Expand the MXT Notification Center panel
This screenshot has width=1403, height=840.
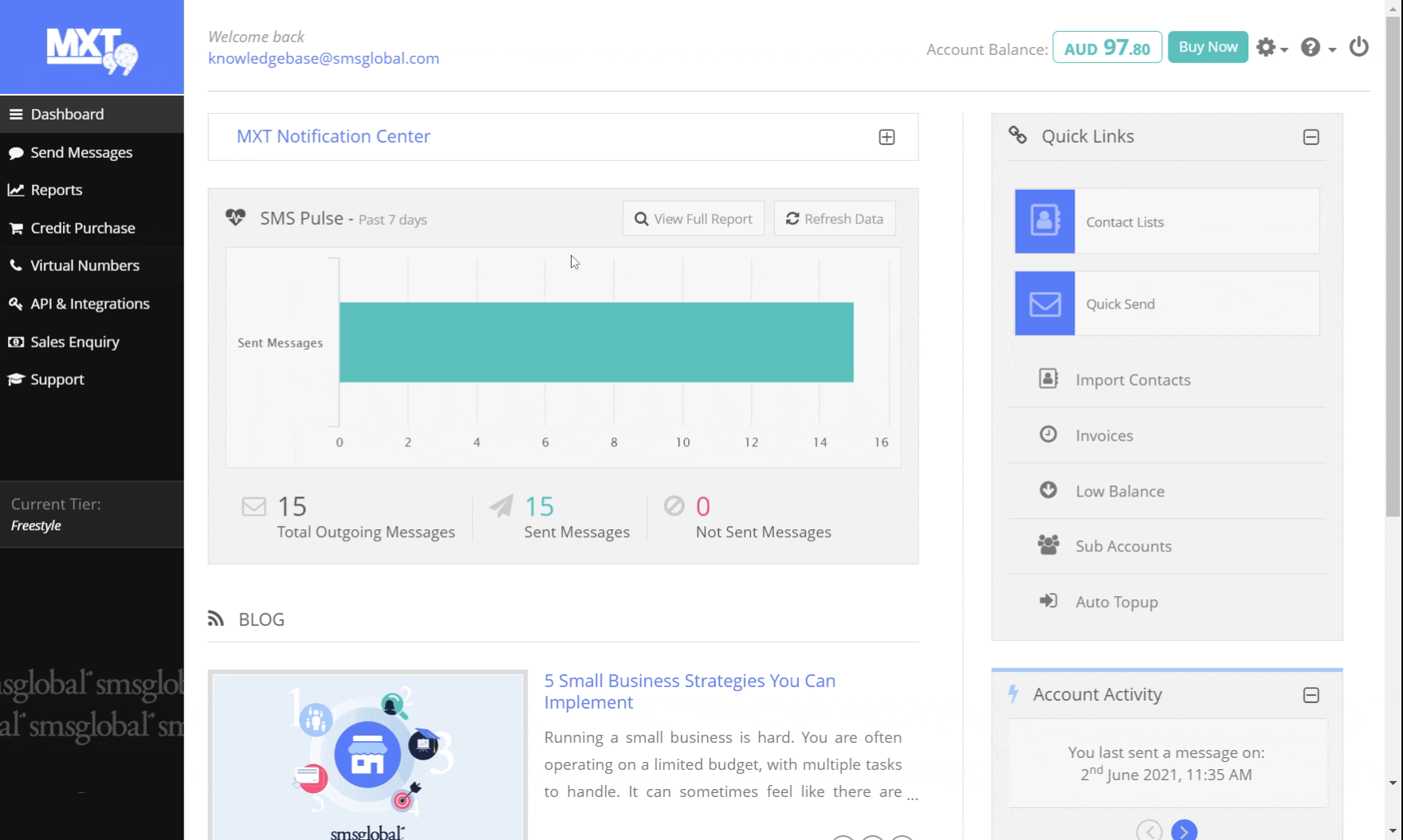pyautogui.click(x=886, y=137)
